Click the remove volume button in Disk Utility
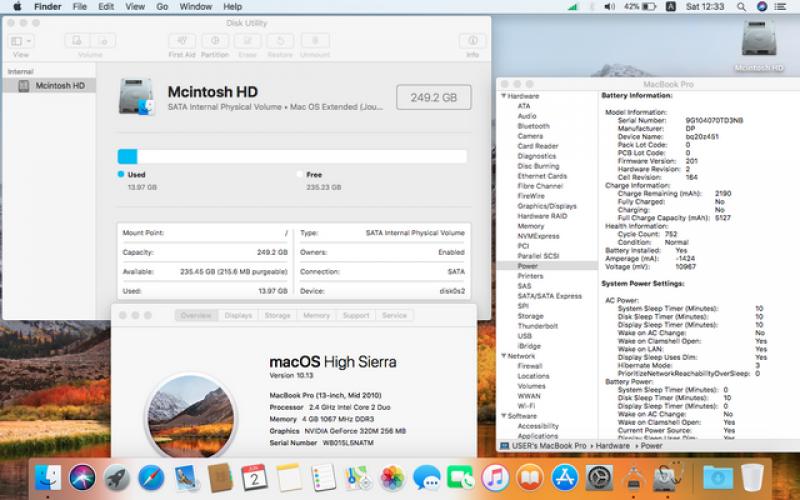This screenshot has width=800, height=500. click(103, 41)
